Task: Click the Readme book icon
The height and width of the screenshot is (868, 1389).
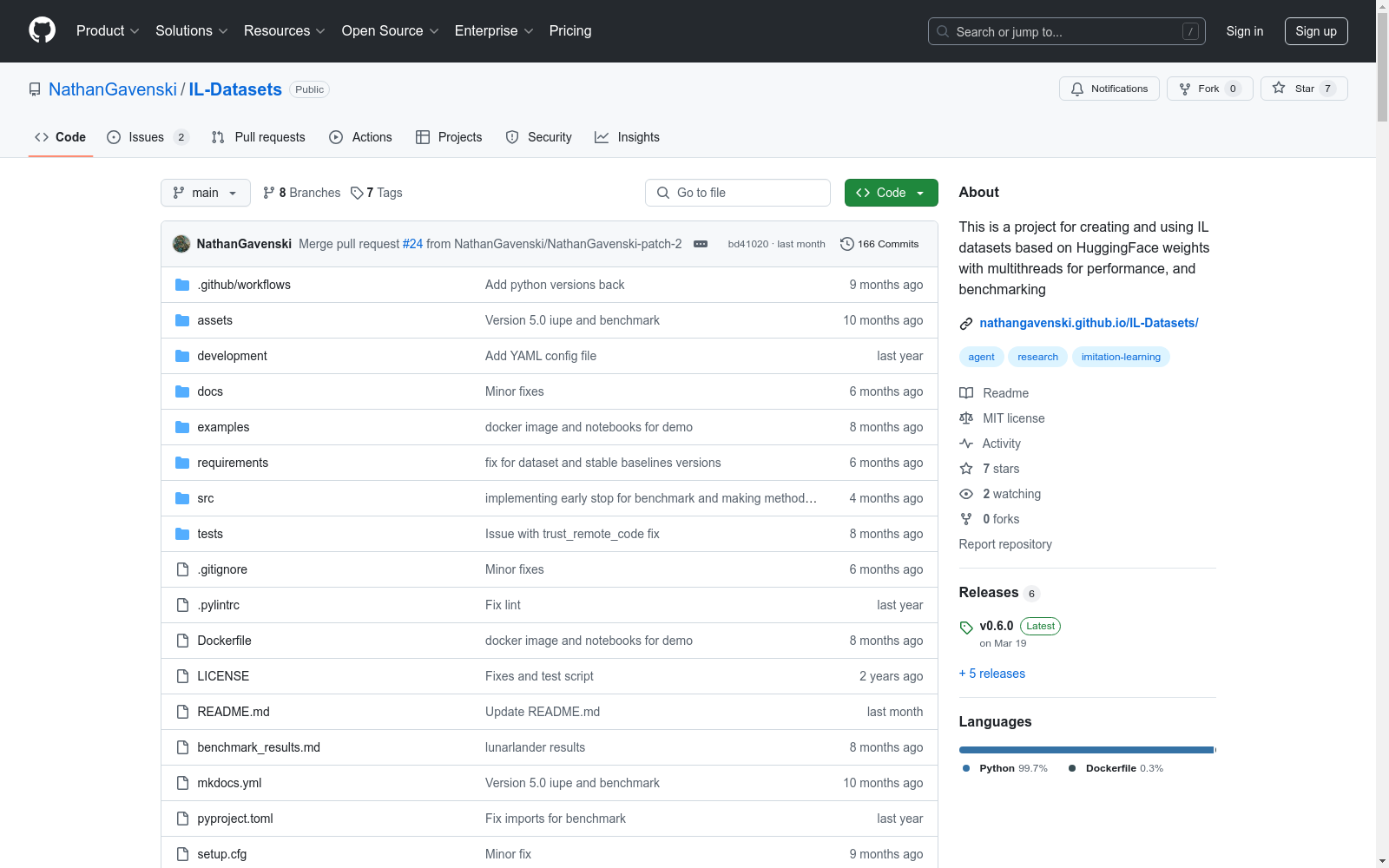Action: coord(966,393)
